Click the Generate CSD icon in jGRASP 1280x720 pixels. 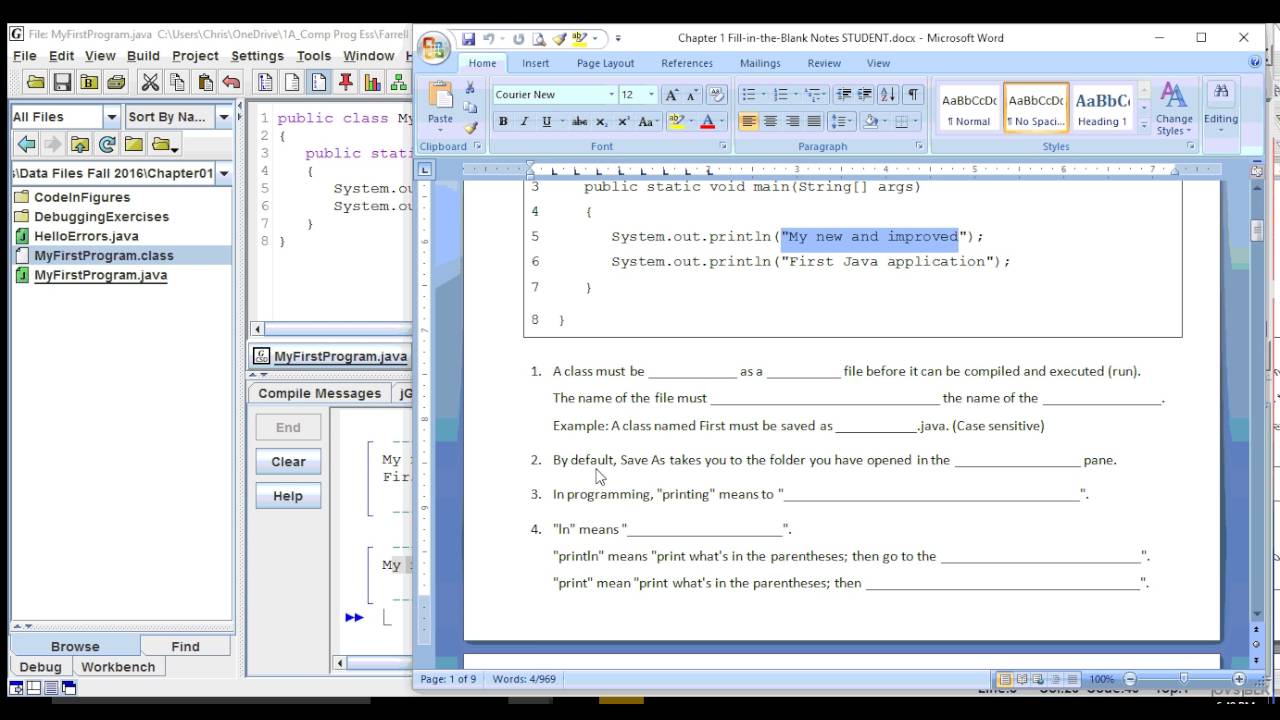[x=265, y=83]
